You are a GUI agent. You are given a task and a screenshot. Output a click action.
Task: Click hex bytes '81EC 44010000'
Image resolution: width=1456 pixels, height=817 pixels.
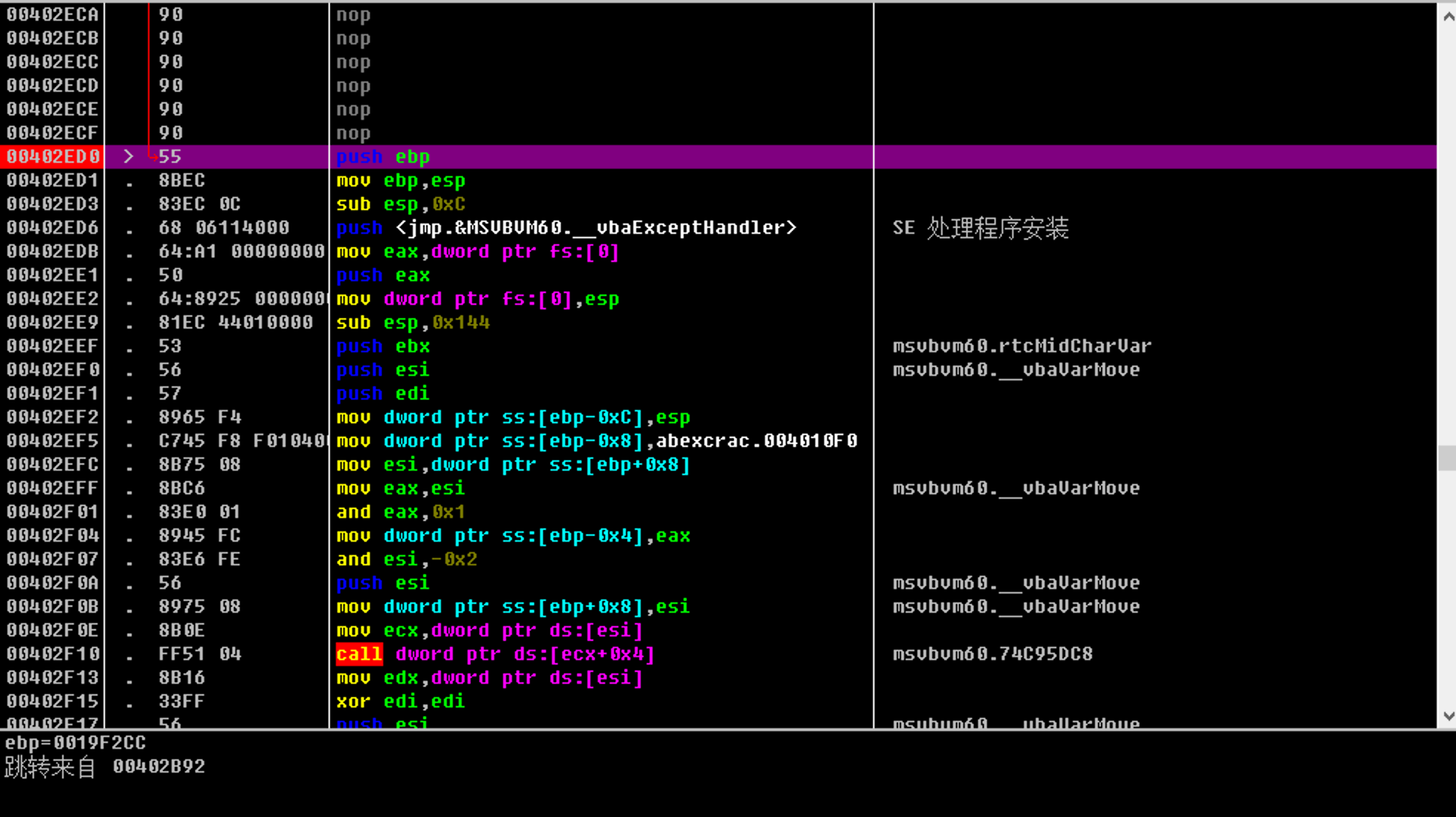point(235,323)
